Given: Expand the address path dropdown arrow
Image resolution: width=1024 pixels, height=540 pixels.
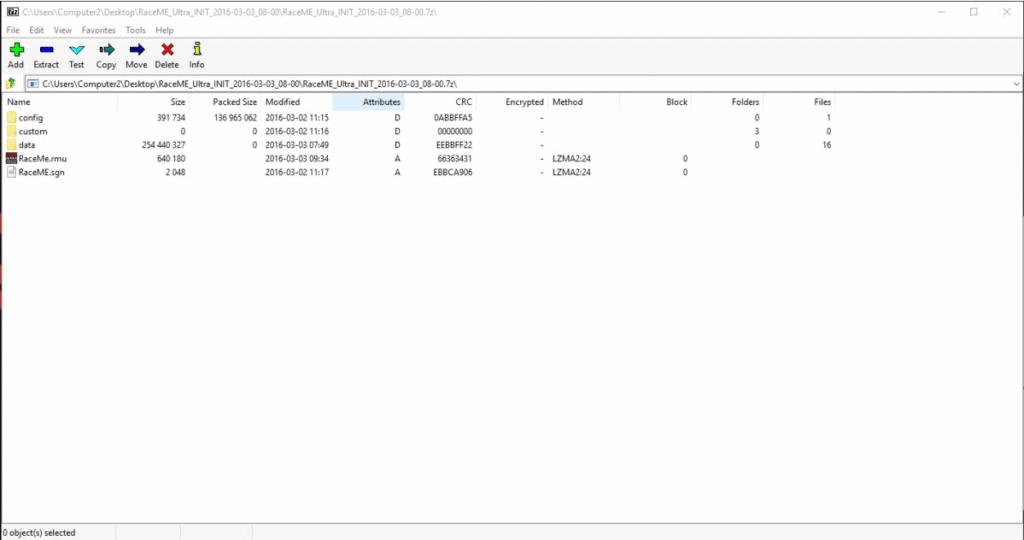Looking at the screenshot, I should [1015, 84].
